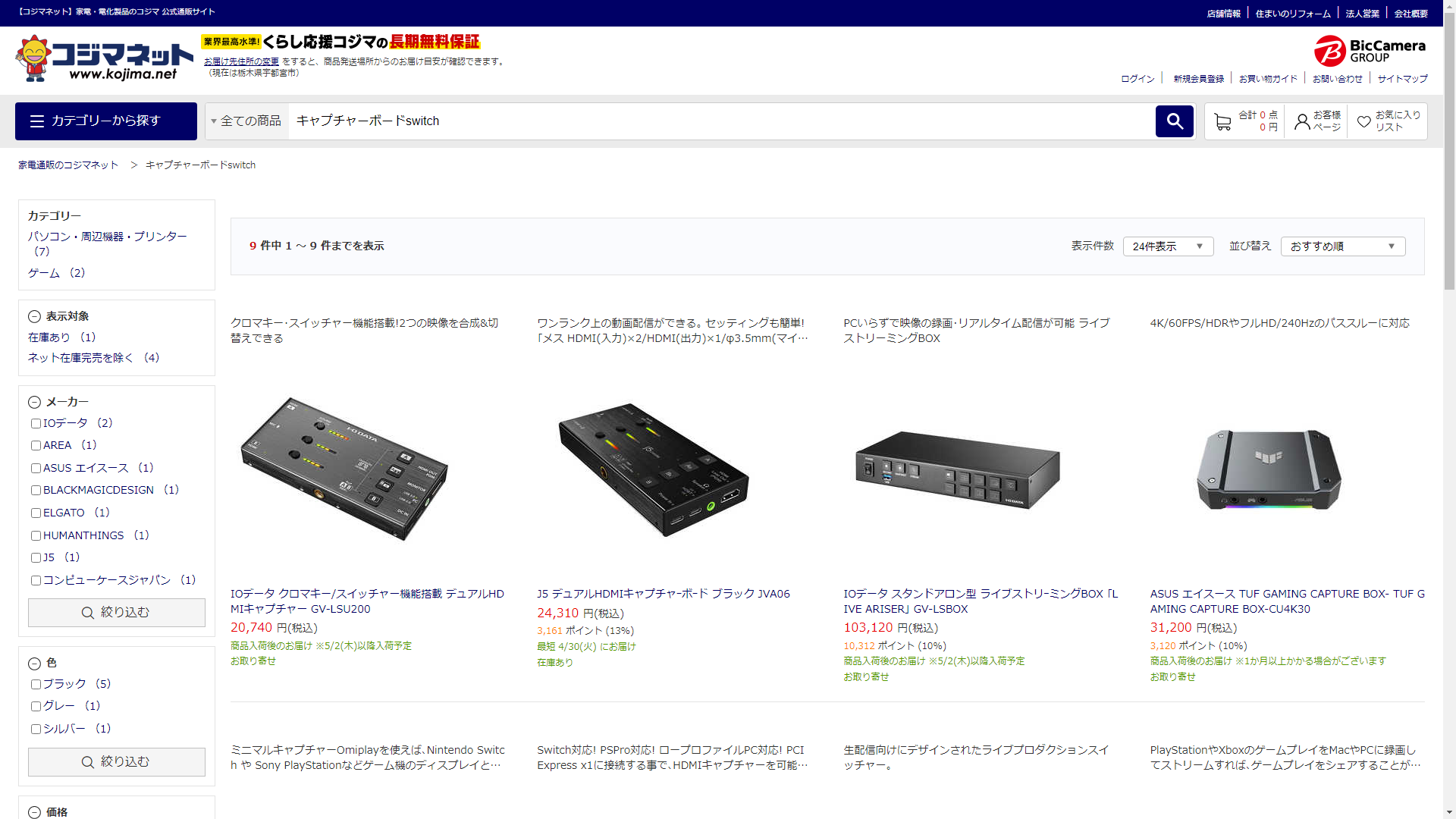Tick the ELGATO maker checkbox
This screenshot has height=819, width=1456.
click(x=36, y=513)
